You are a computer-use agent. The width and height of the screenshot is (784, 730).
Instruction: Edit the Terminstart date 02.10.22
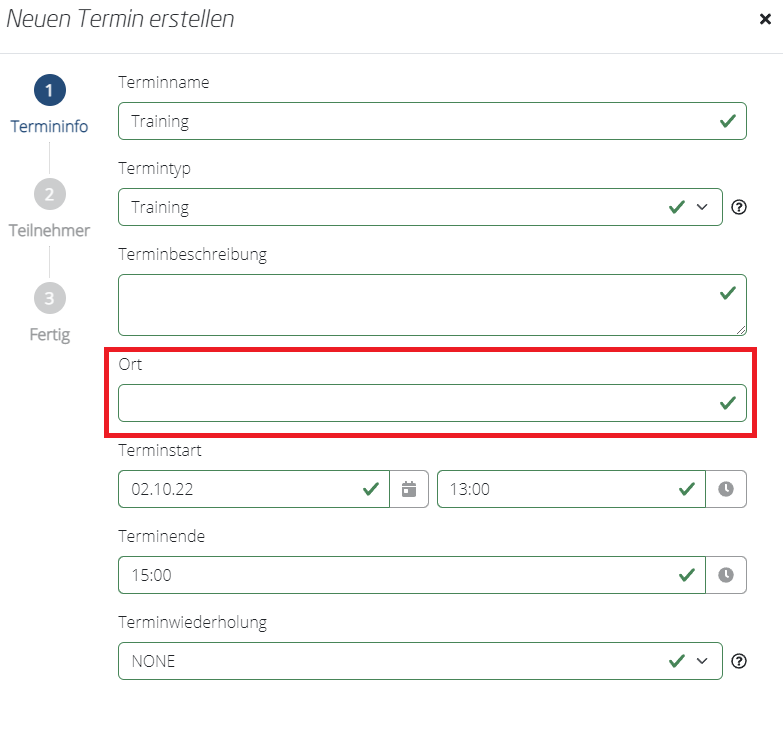(254, 489)
